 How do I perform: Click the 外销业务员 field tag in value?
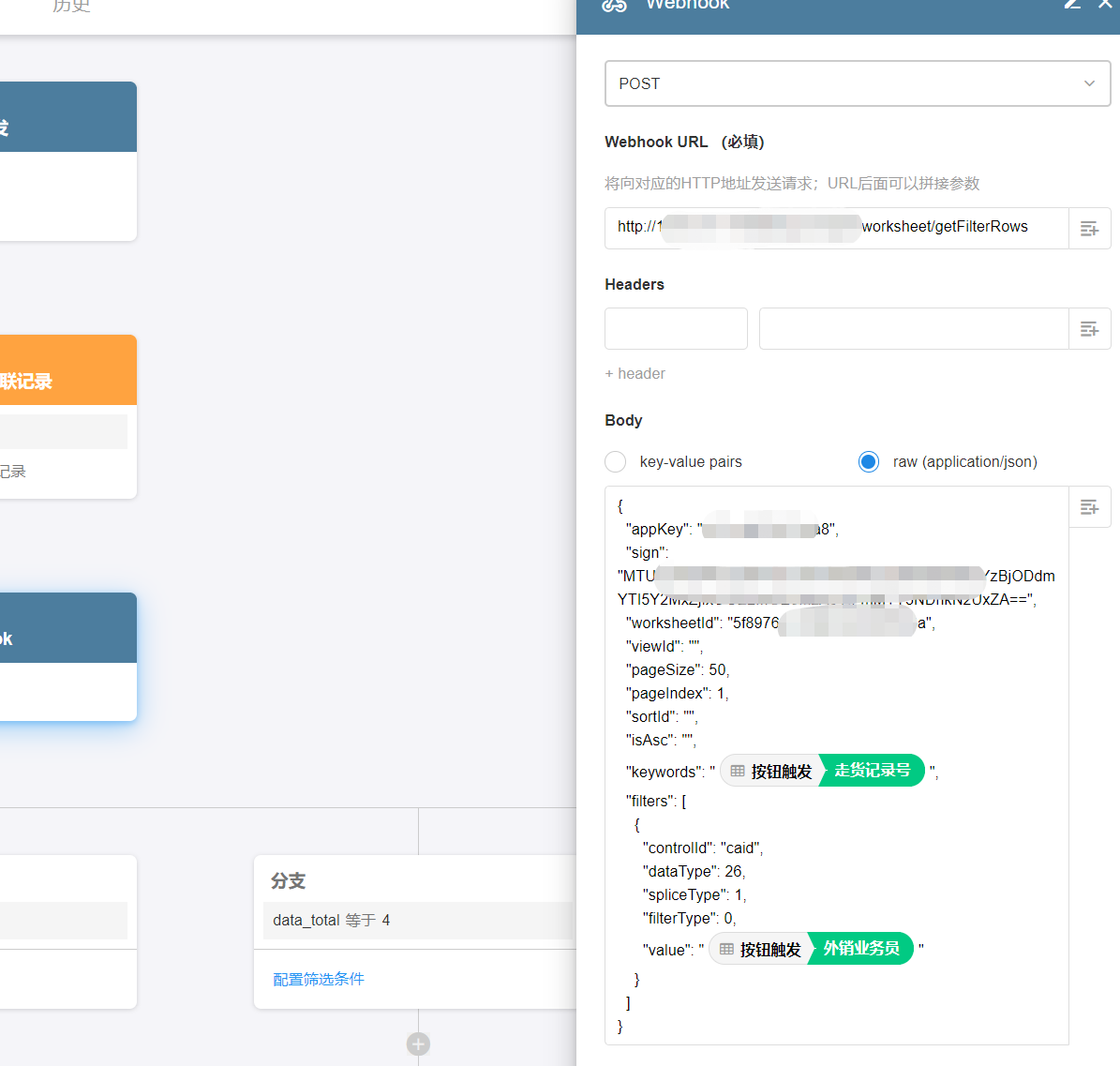tap(860, 948)
